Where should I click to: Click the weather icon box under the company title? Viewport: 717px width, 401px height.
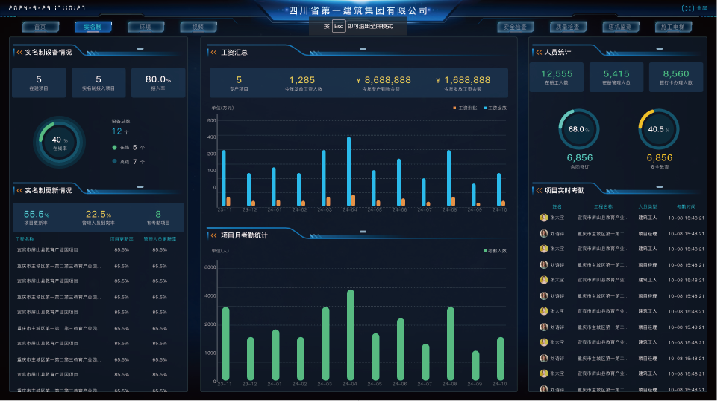tap(339, 26)
